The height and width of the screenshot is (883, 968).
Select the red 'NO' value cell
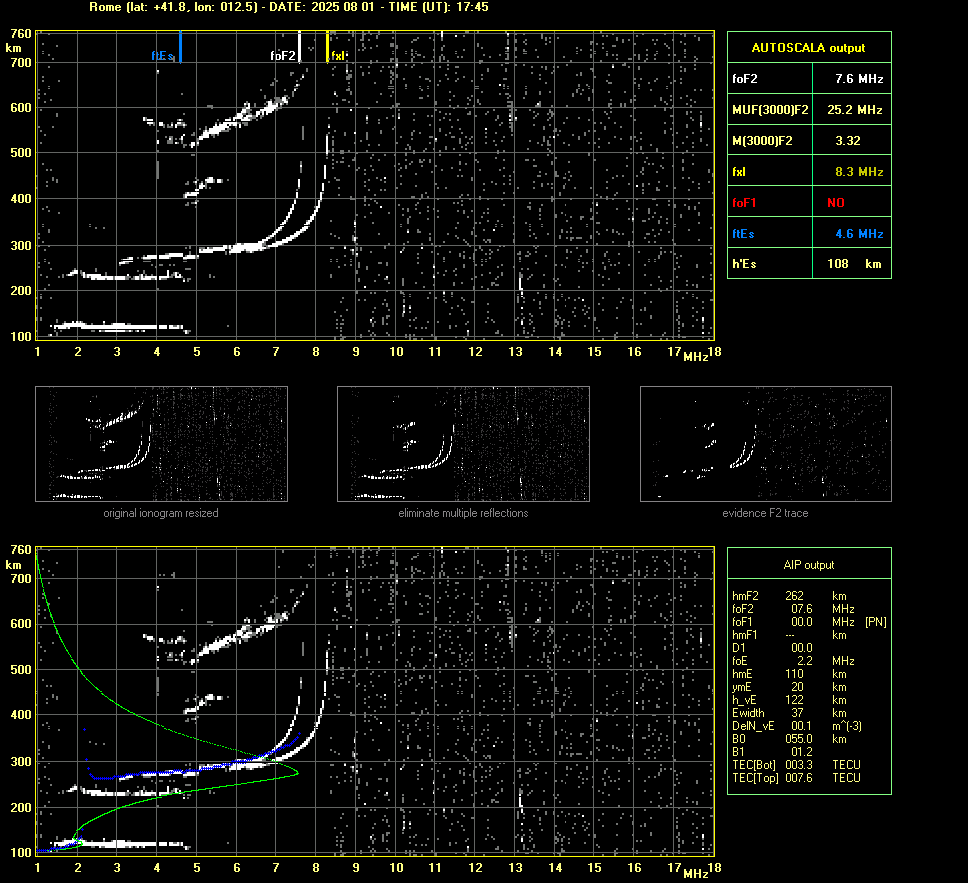click(x=852, y=203)
